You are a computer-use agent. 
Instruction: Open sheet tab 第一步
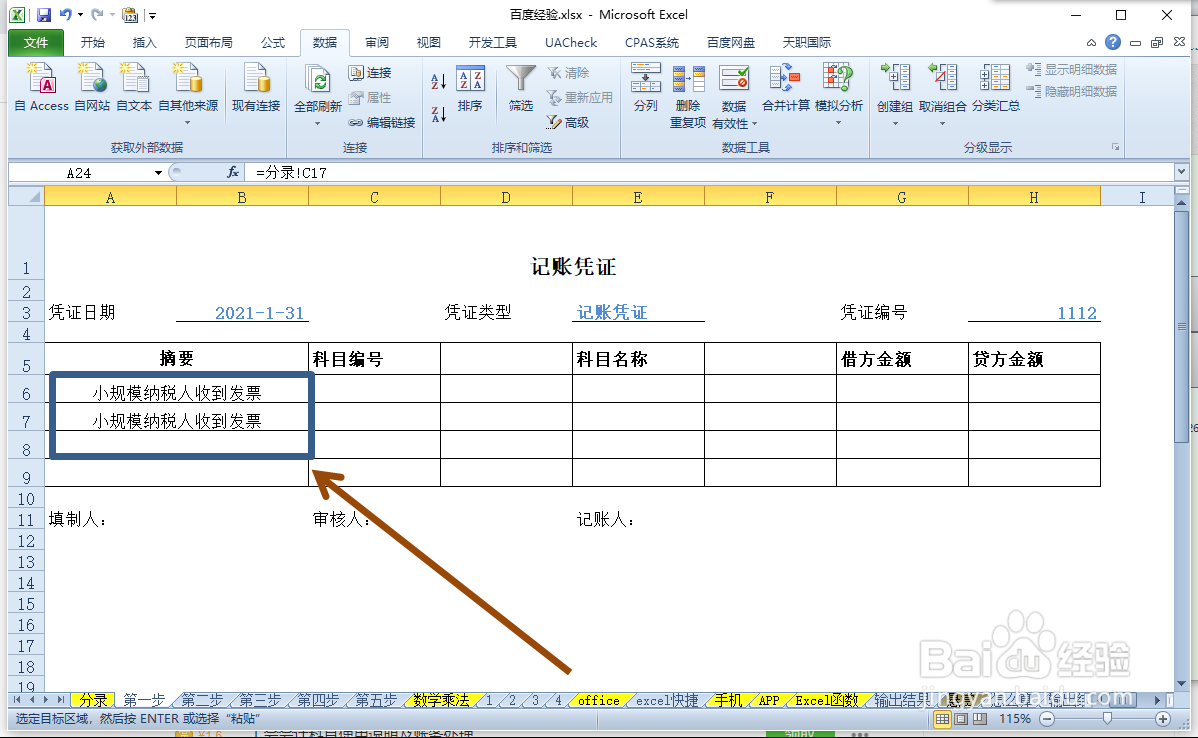144,700
